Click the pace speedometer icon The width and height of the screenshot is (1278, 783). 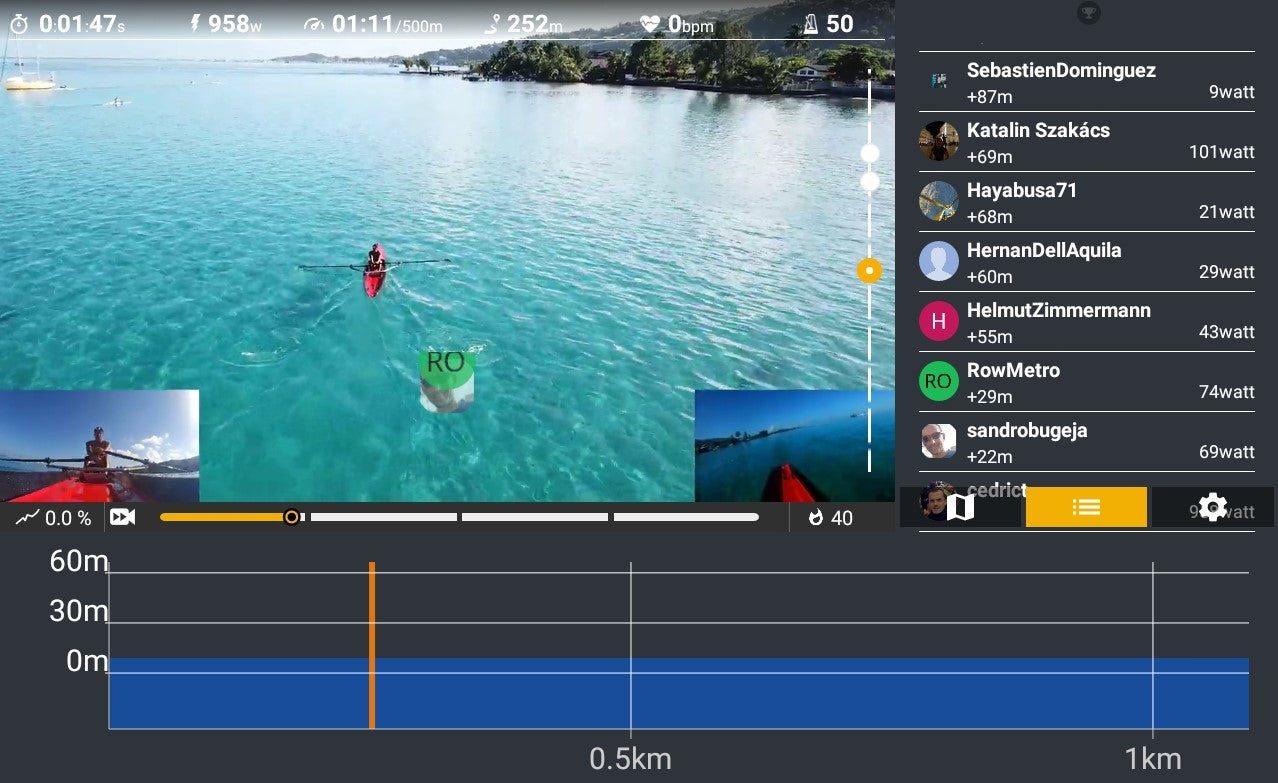coord(315,25)
